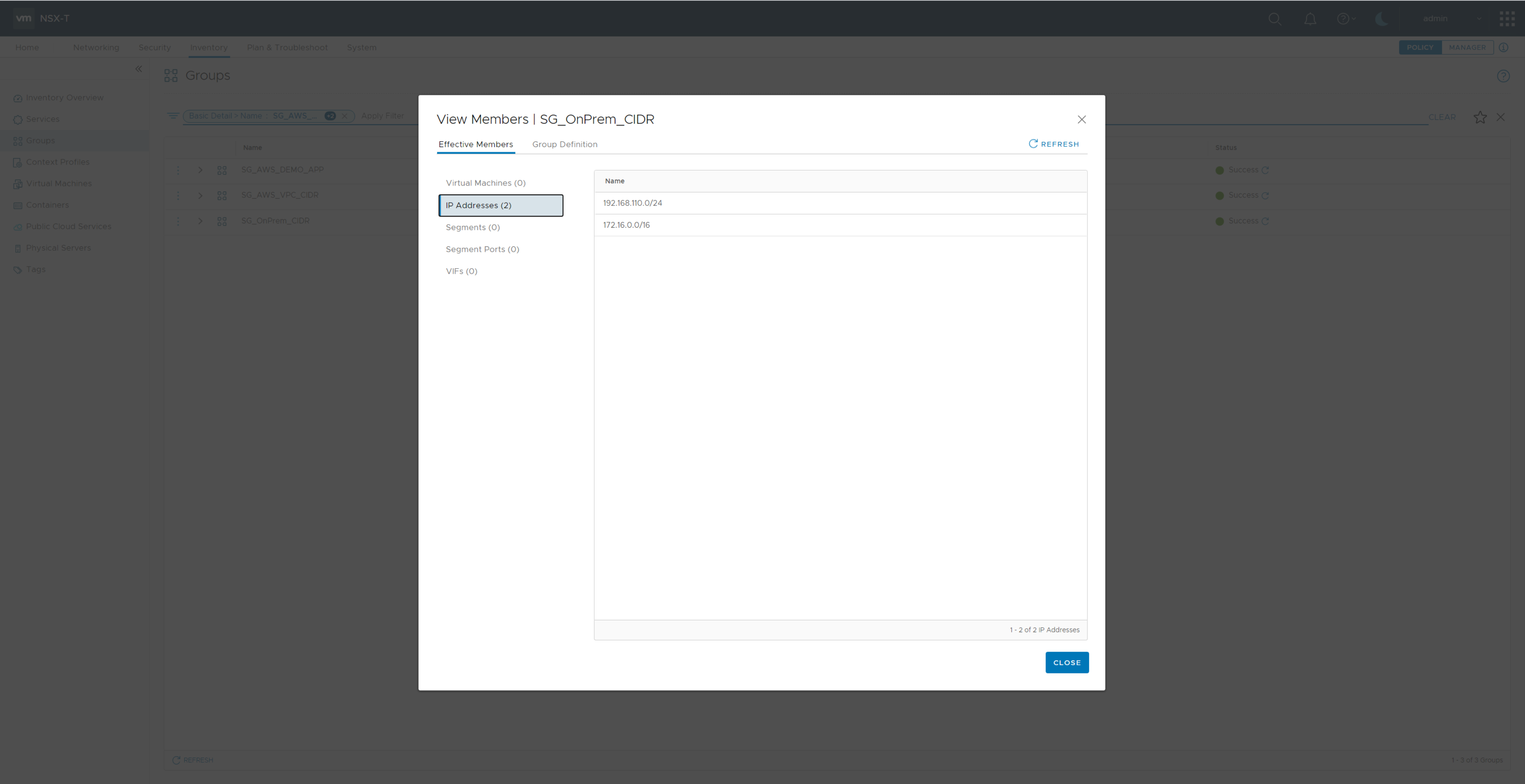Open Plan & Troubleshoot menu tab

(287, 47)
